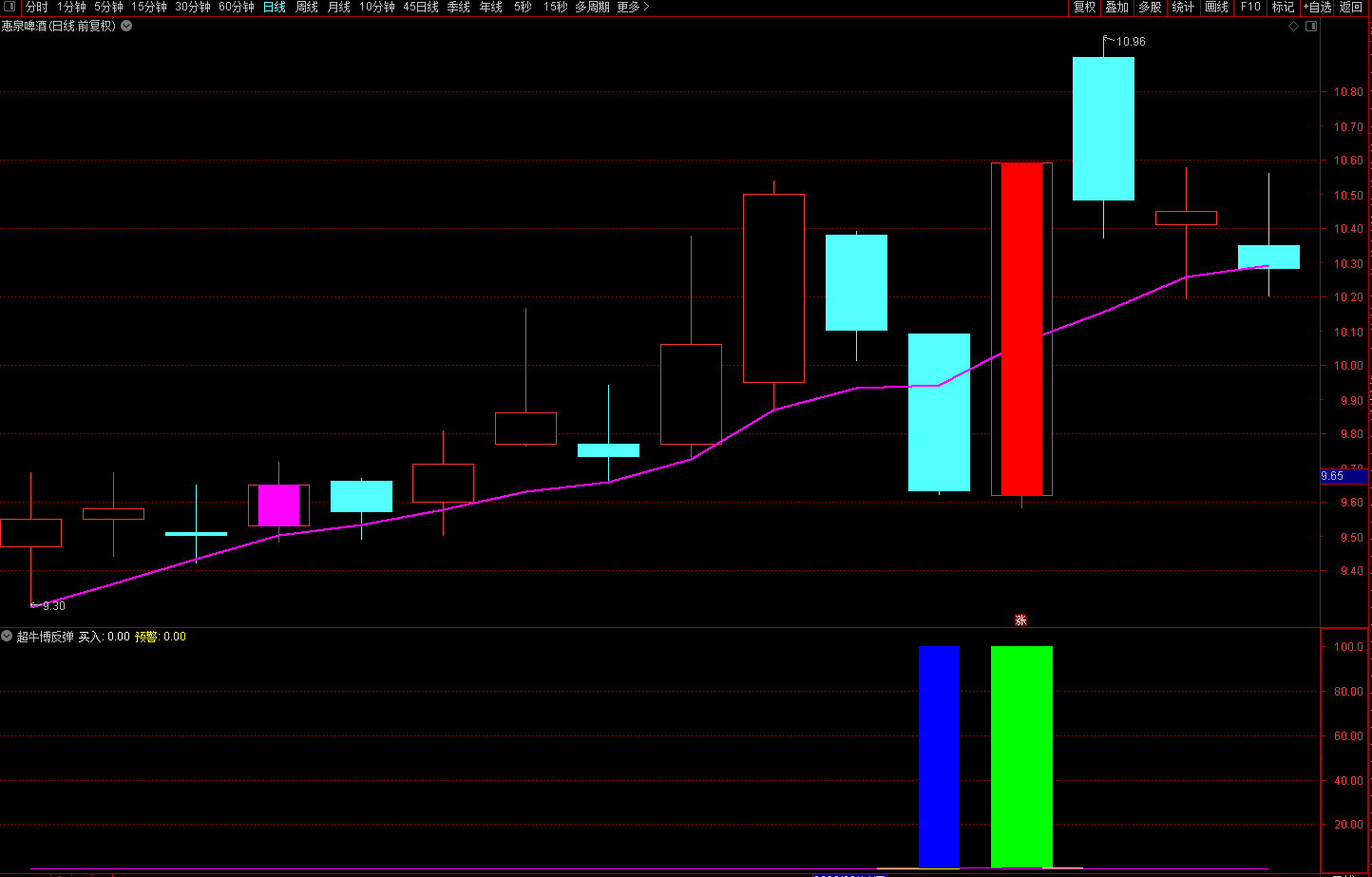Select the 45日线 period tab
Viewport: 1372px width, 877px height.
(421, 7)
